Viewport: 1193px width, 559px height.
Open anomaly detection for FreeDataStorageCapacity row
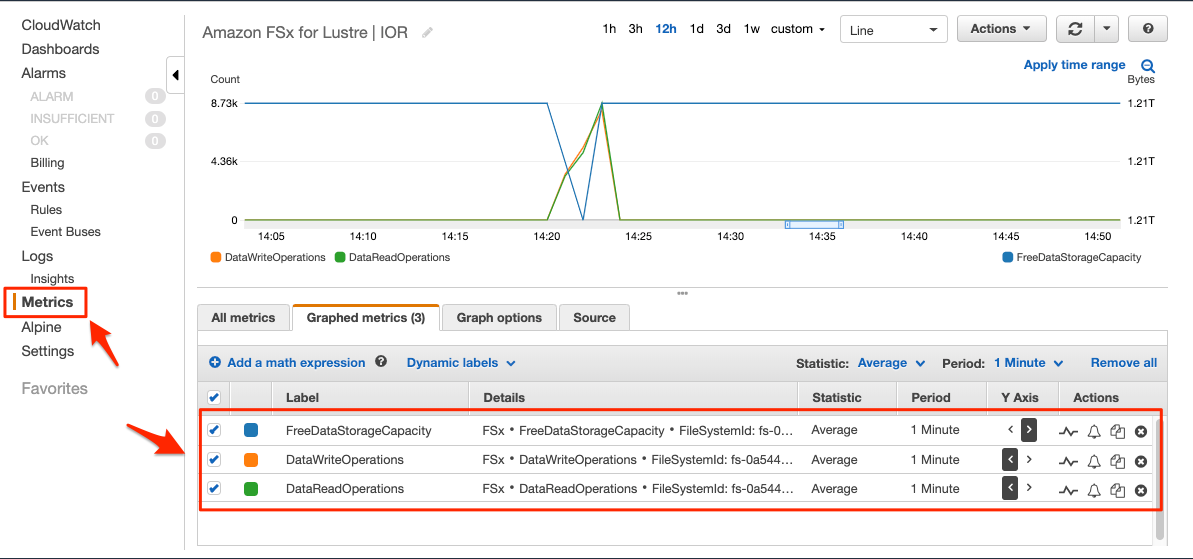point(1068,431)
